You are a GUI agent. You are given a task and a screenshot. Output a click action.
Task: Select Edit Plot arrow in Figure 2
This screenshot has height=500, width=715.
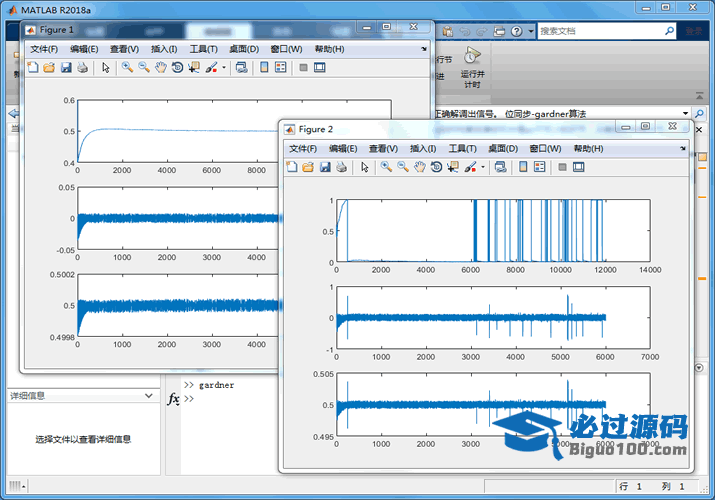(x=365, y=167)
